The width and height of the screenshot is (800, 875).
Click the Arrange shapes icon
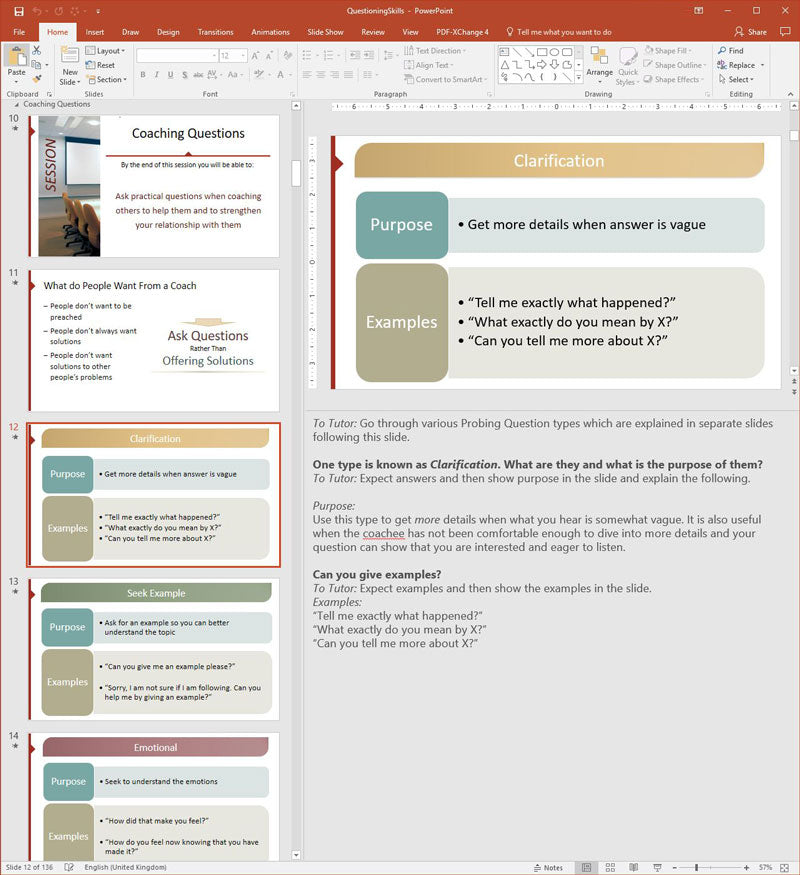(x=599, y=56)
